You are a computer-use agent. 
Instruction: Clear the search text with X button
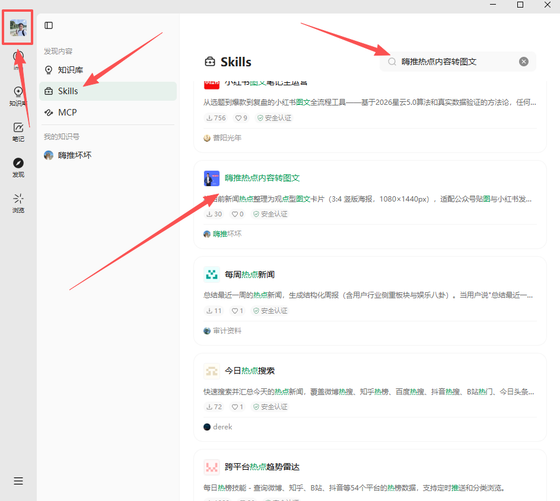tap(524, 62)
